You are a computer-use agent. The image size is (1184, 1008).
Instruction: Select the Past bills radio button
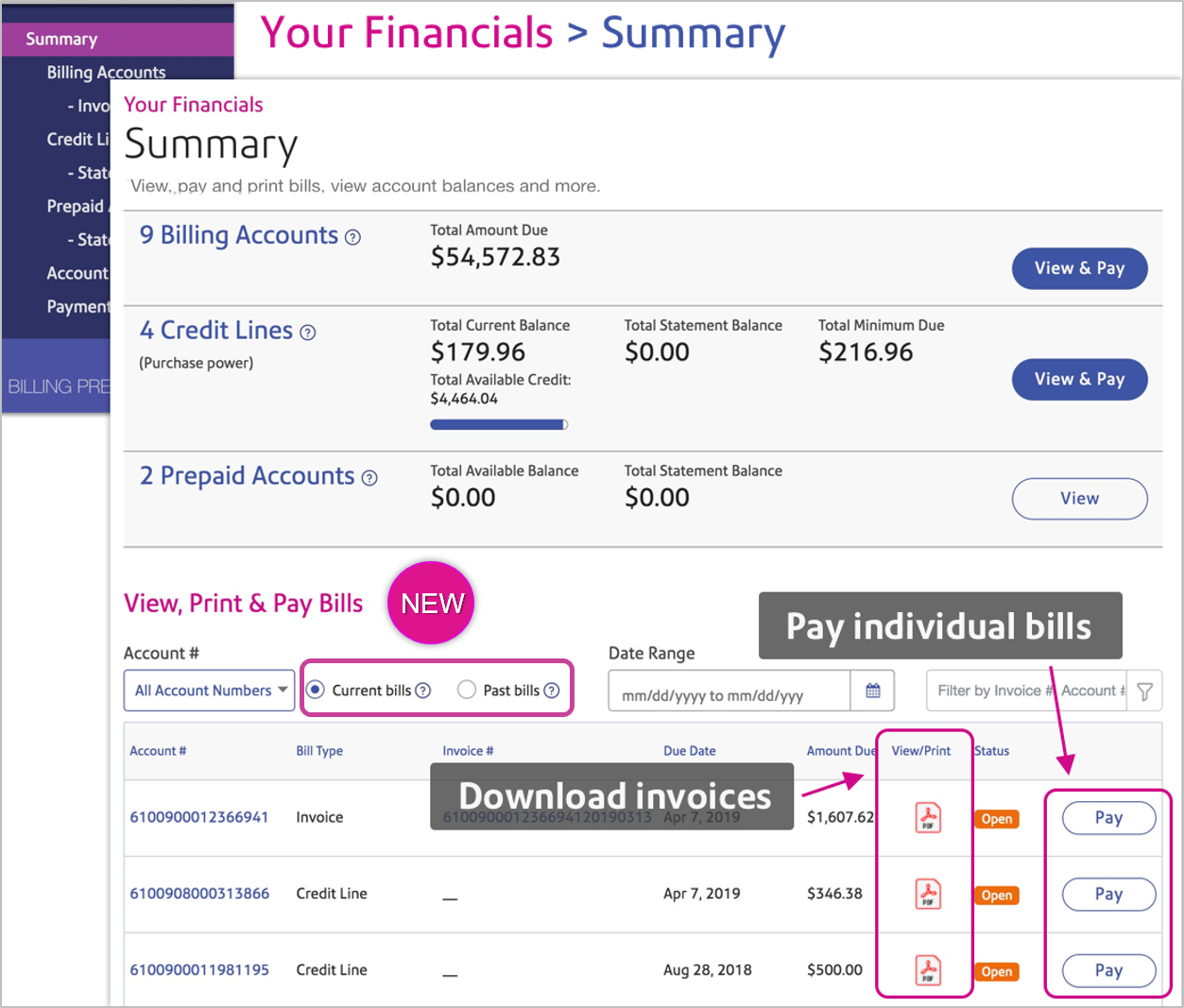[x=467, y=690]
